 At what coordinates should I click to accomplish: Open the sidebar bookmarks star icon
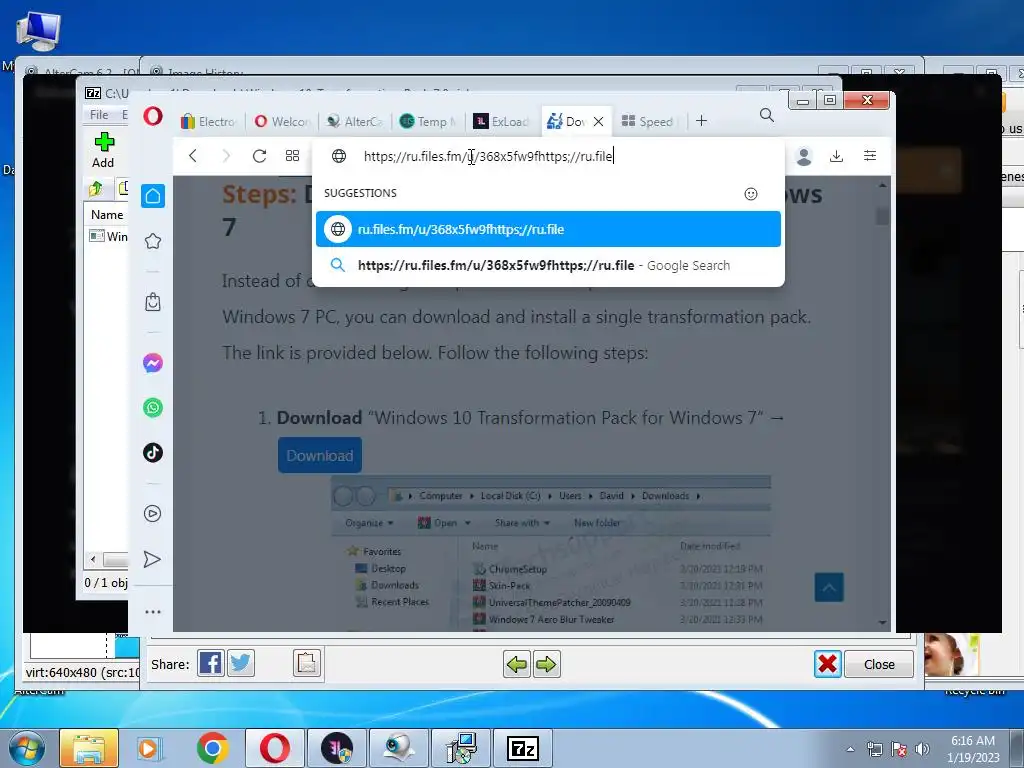tap(153, 242)
